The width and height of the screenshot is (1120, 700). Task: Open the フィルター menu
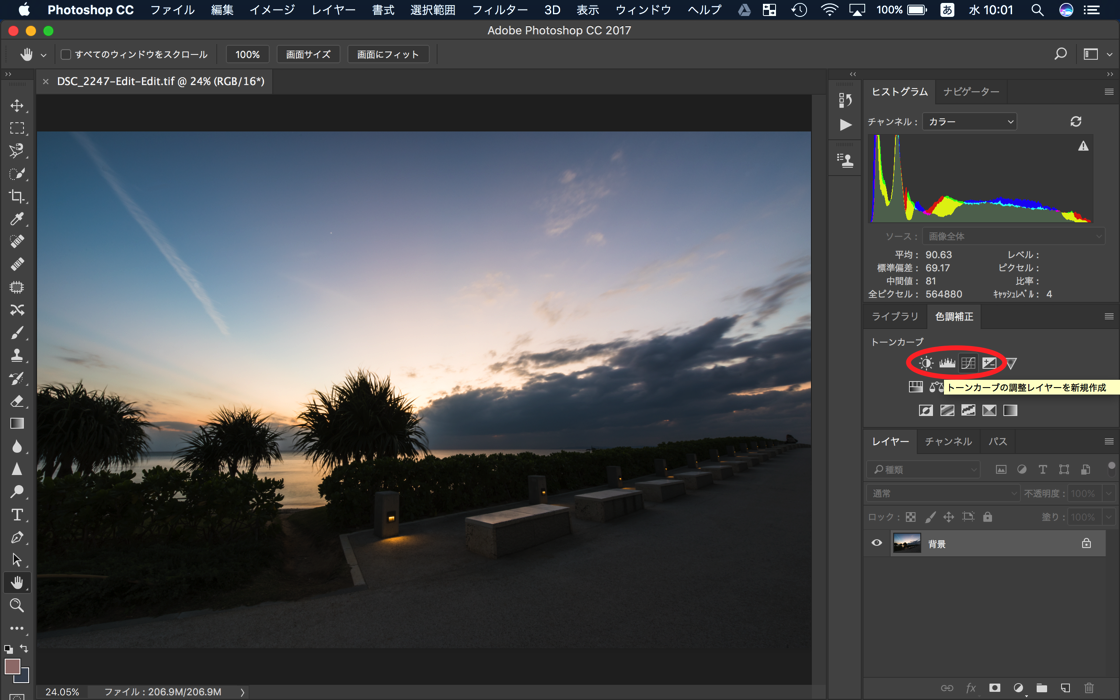tap(499, 10)
